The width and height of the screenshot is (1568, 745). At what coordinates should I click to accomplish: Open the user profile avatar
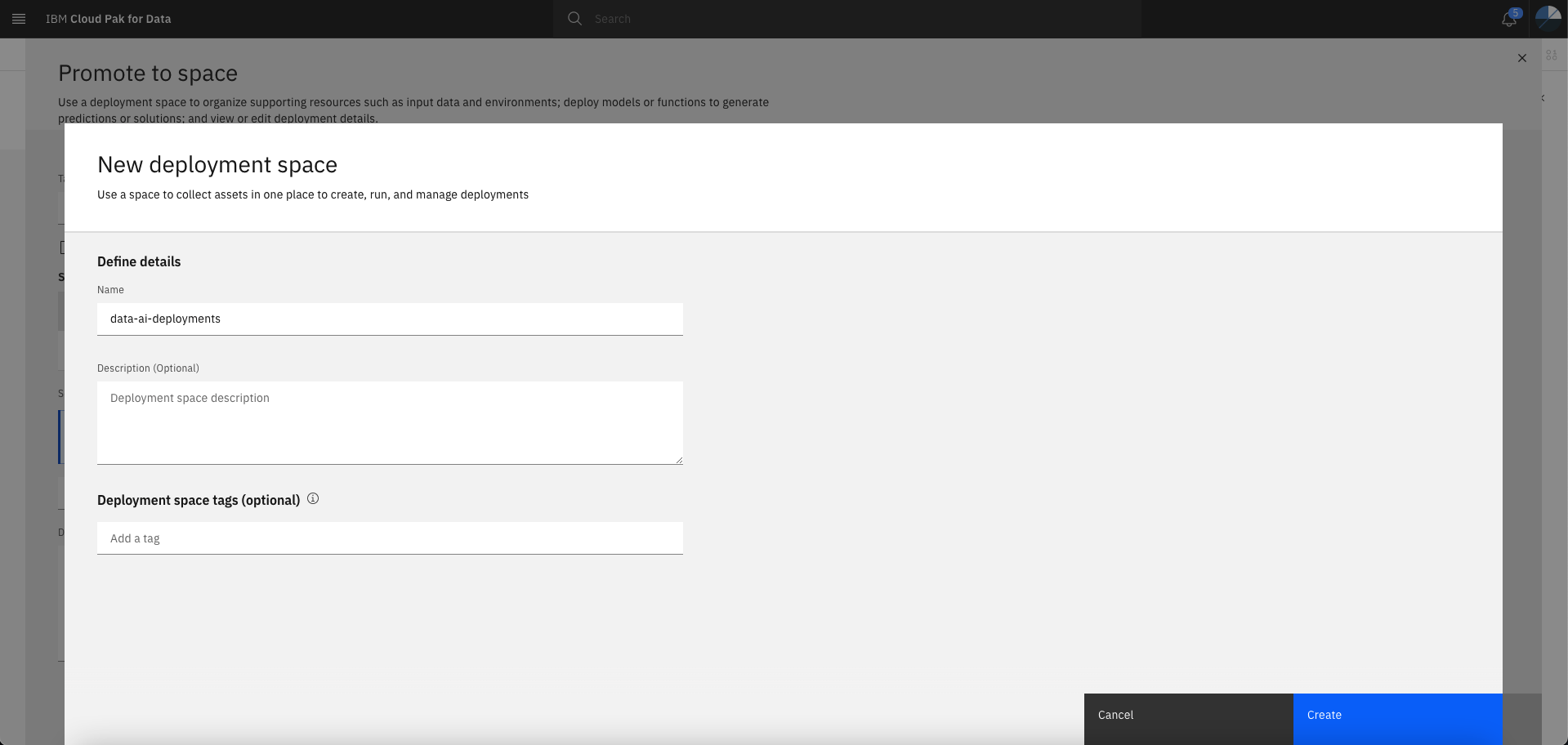[x=1548, y=18]
